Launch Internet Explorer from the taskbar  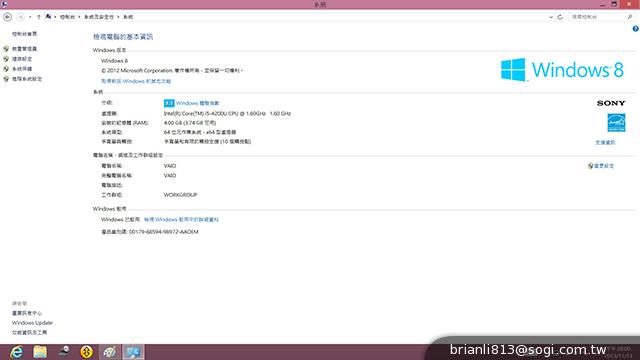pos(16,352)
